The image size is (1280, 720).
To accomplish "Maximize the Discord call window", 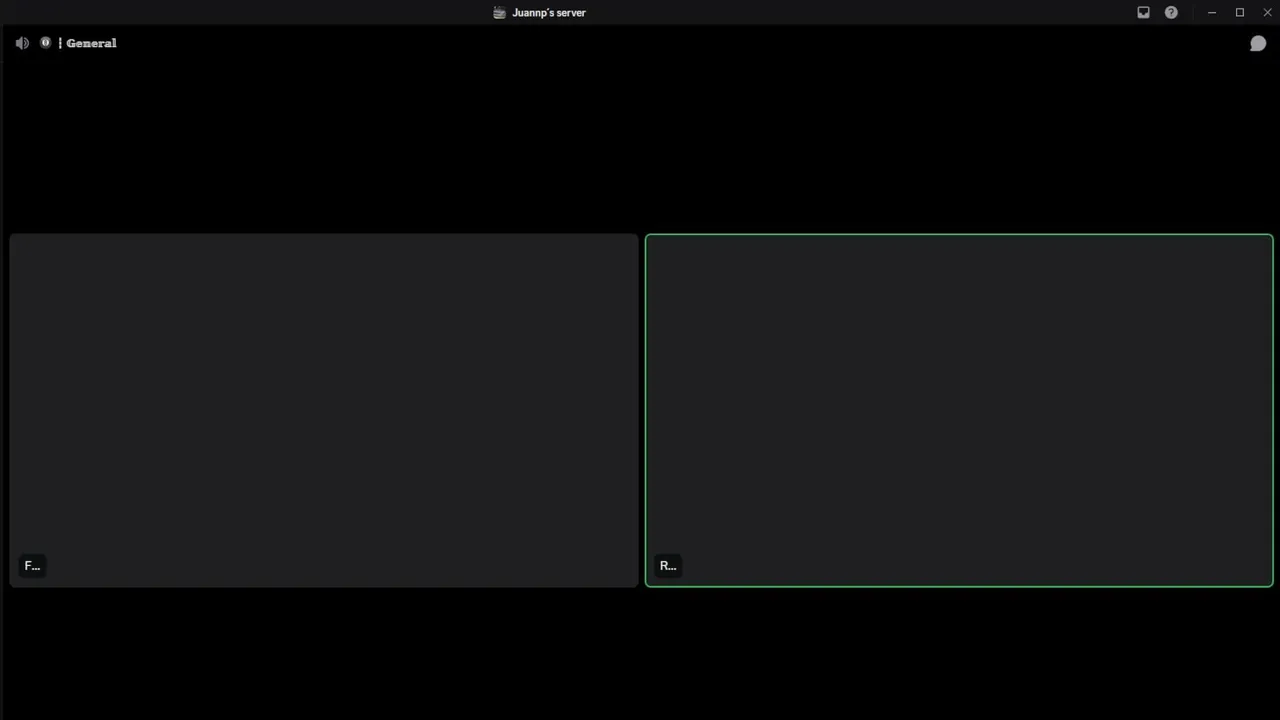I will click(1240, 12).
